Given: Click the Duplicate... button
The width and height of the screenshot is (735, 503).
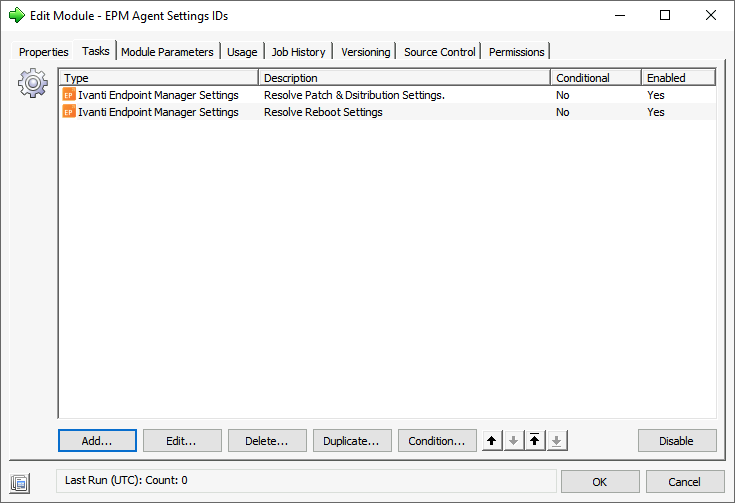Looking at the screenshot, I should tap(352, 441).
